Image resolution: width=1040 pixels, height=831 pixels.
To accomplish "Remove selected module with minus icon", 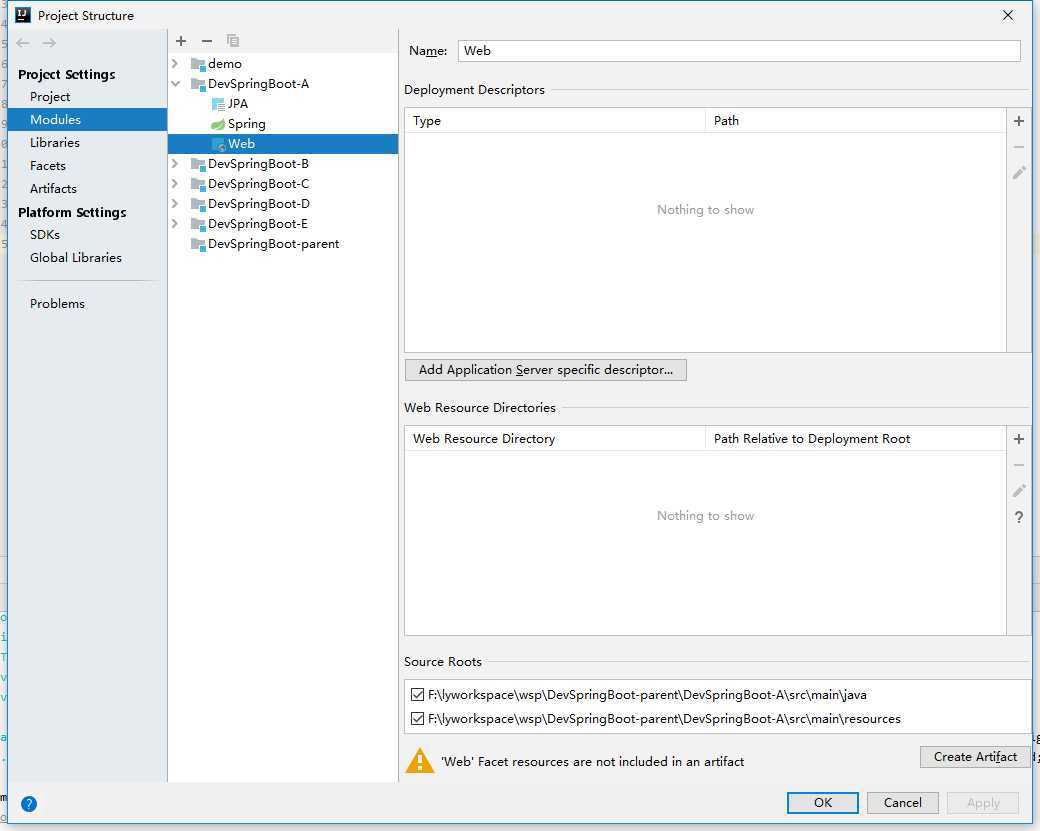I will pyautogui.click(x=207, y=41).
